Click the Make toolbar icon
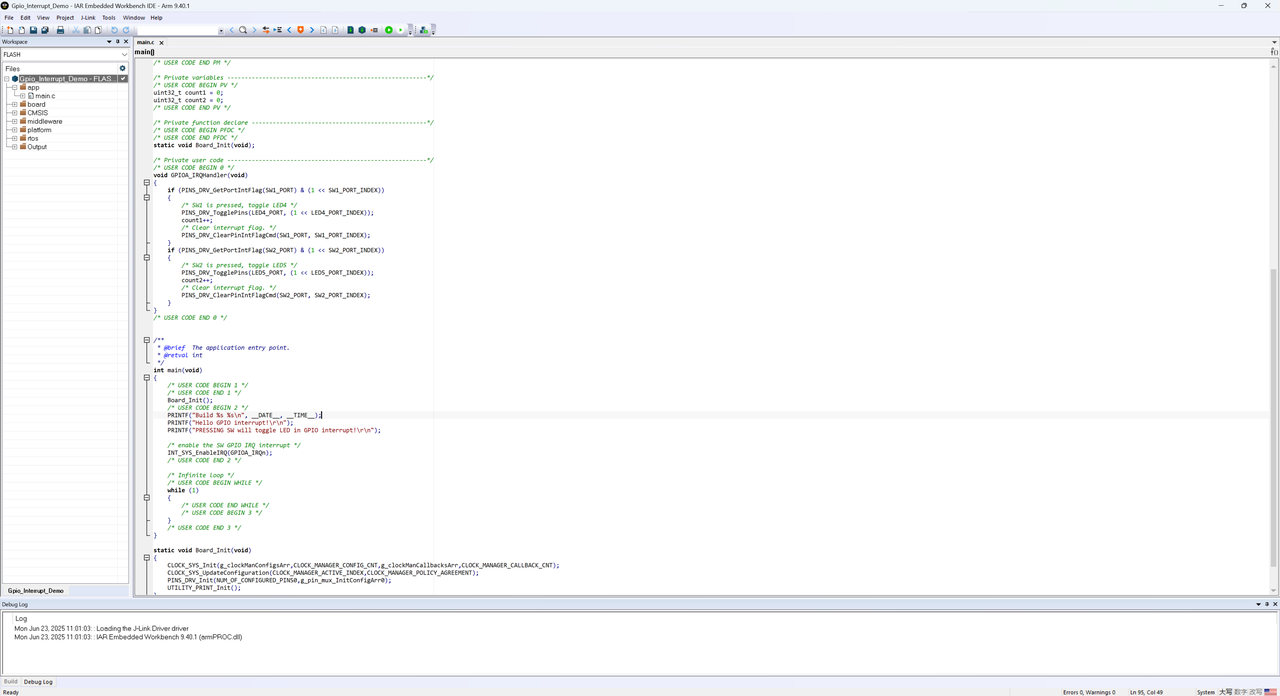The height and width of the screenshot is (696, 1280). [362, 30]
